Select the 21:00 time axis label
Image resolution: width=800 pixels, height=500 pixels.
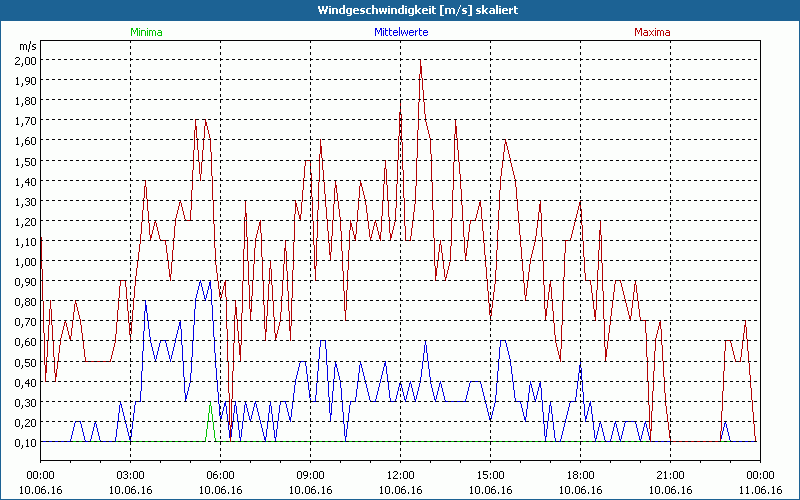(x=671, y=475)
